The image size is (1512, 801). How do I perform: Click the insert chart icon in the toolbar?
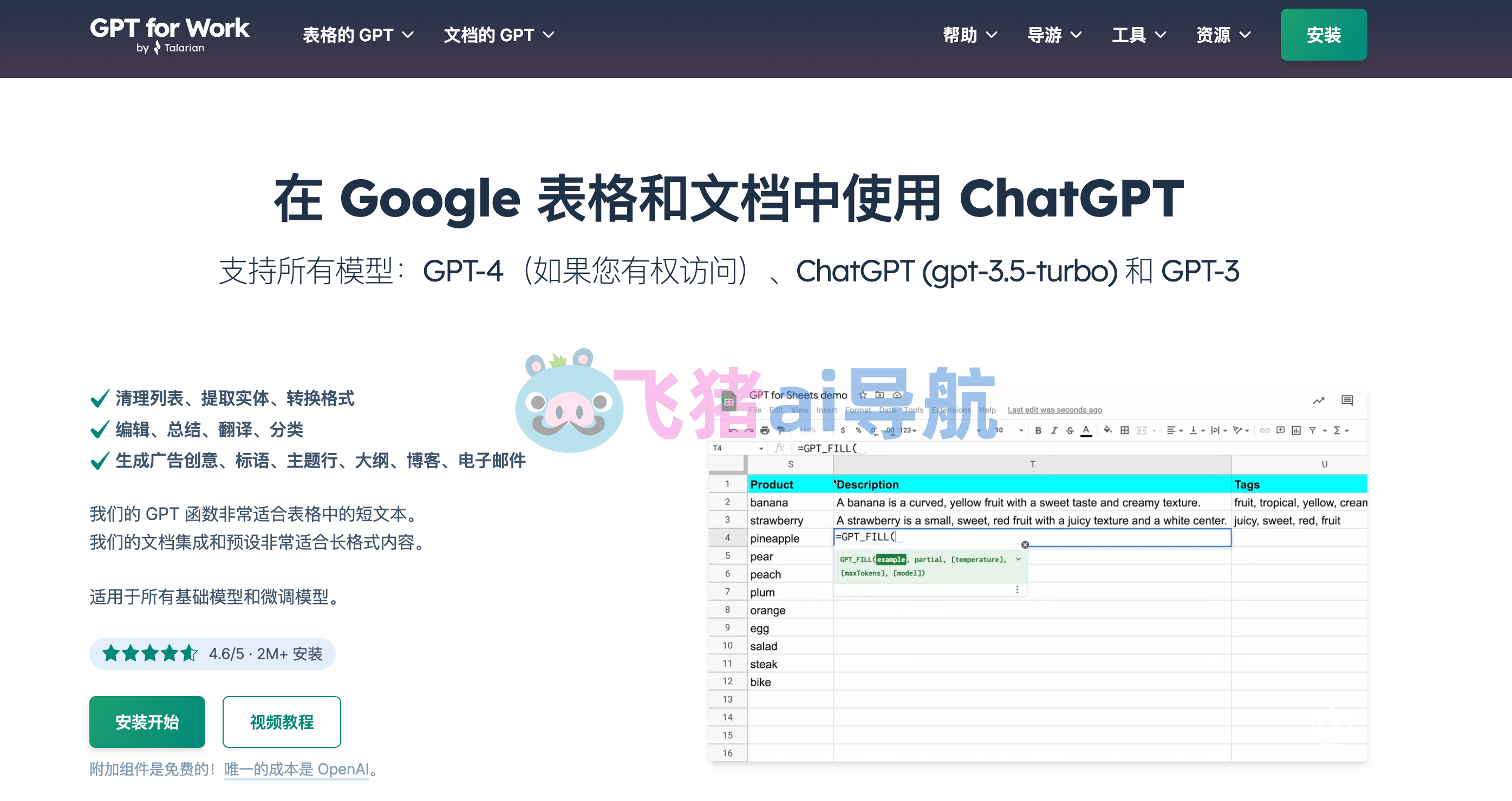coord(1296,430)
